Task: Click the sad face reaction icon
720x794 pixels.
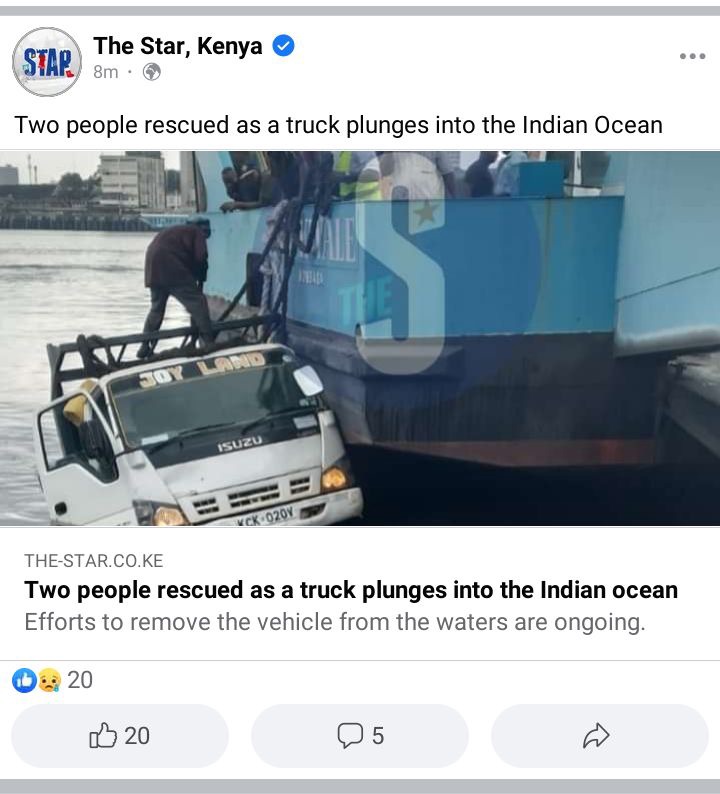Action: 50,680
